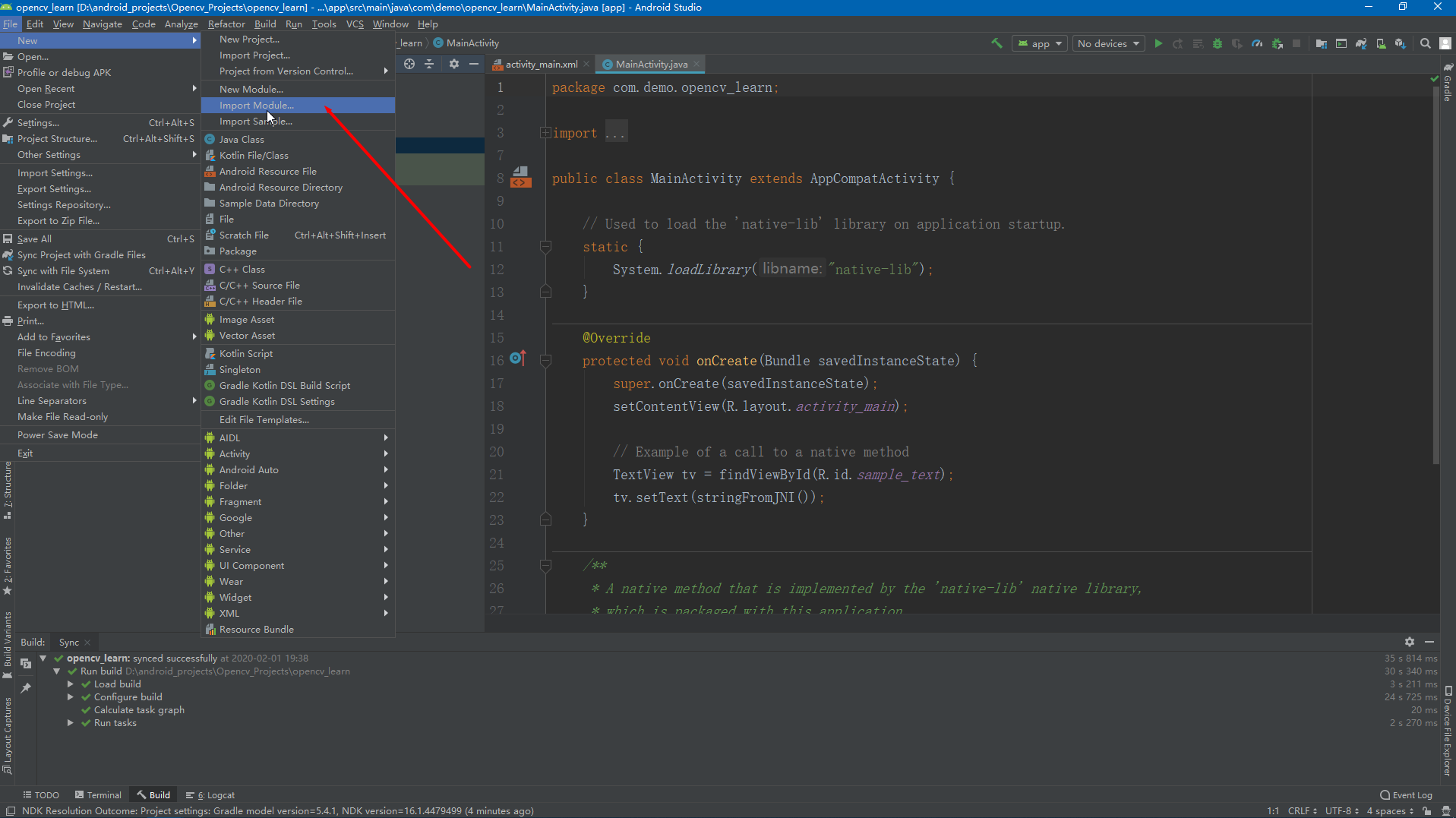Click the Stop square icon in toolbar
Viewport: 1456px width, 818px height.
1297,43
